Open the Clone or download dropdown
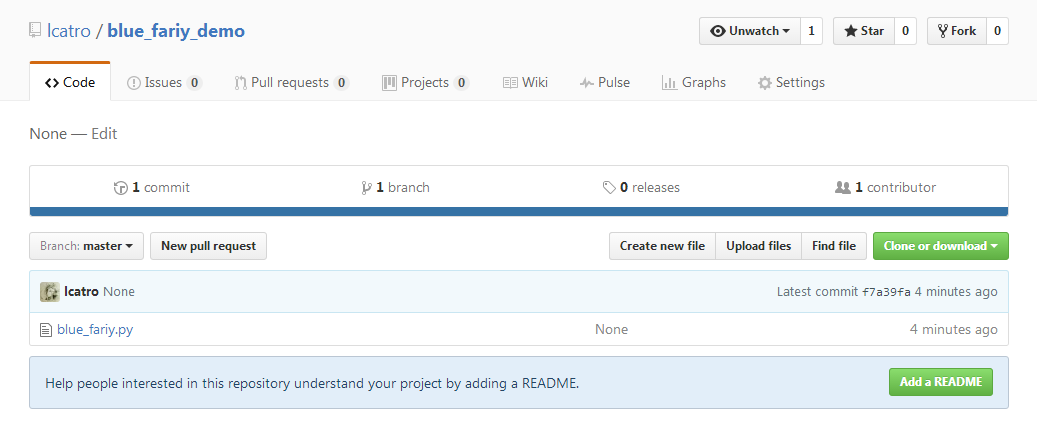 [941, 246]
